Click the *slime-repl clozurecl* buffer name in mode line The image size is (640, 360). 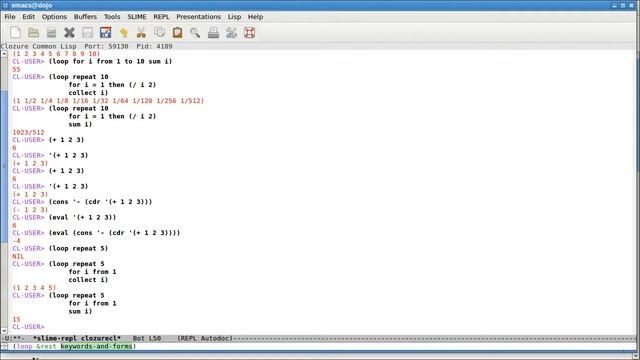click(x=77, y=338)
